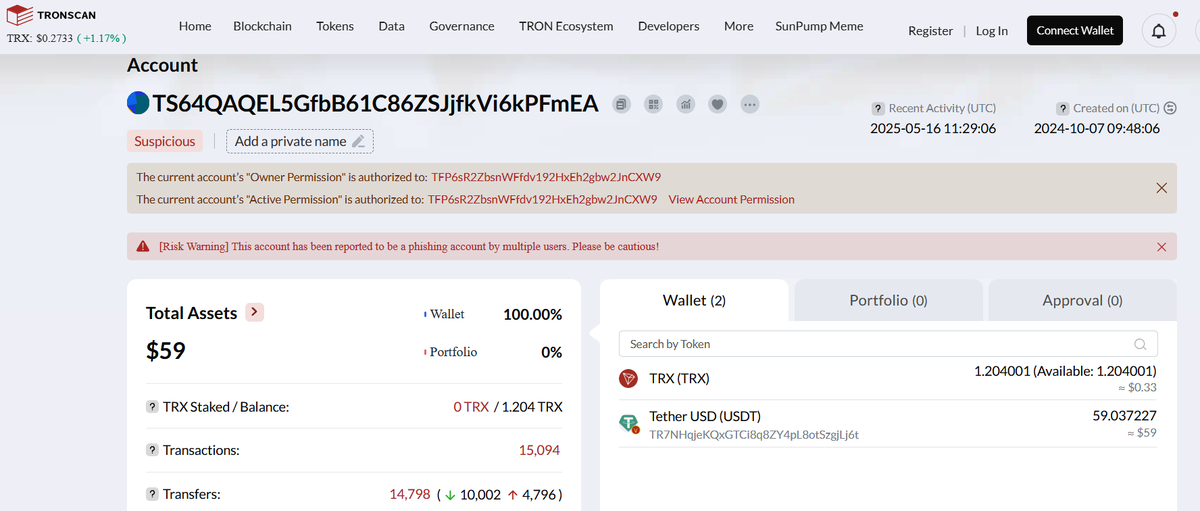Viewport: 1200px width, 511px height.
Task: Click the TRONSCAN logo
Action: [x=53, y=16]
